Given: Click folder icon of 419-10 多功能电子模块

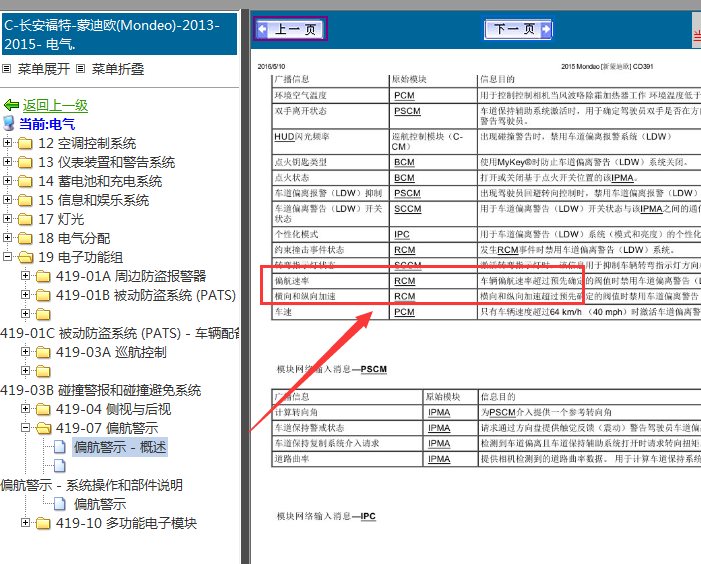Looking at the screenshot, I should [43, 523].
